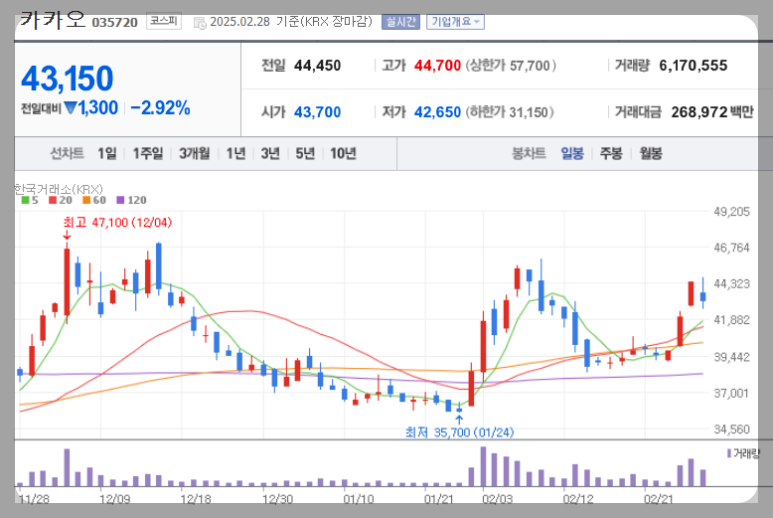
Task: Click the 41,882 price axis label
Action: point(732,320)
